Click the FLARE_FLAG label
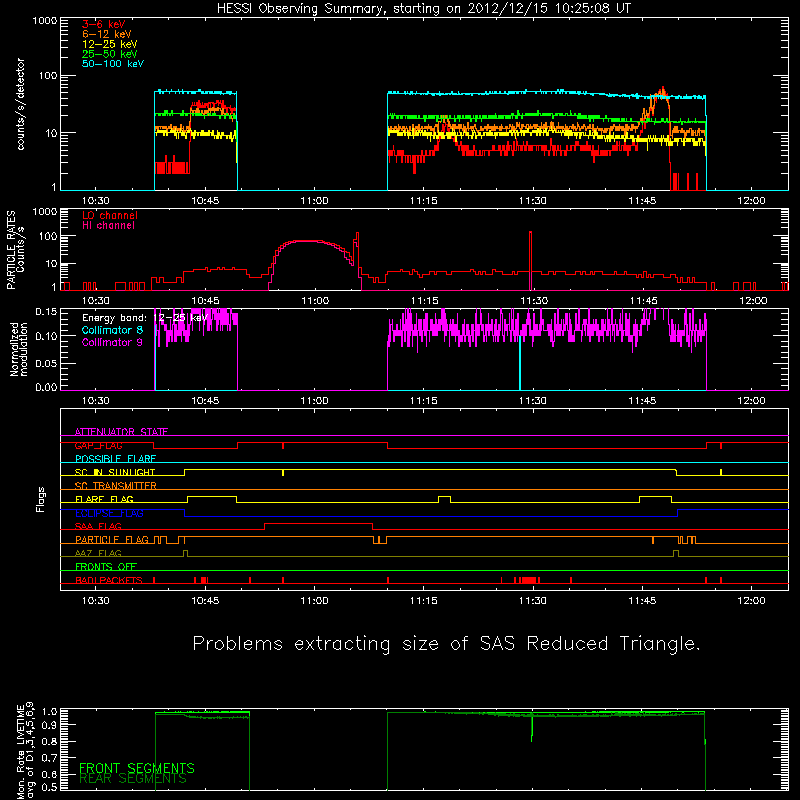Screen dimensions: 800x800 104,499
